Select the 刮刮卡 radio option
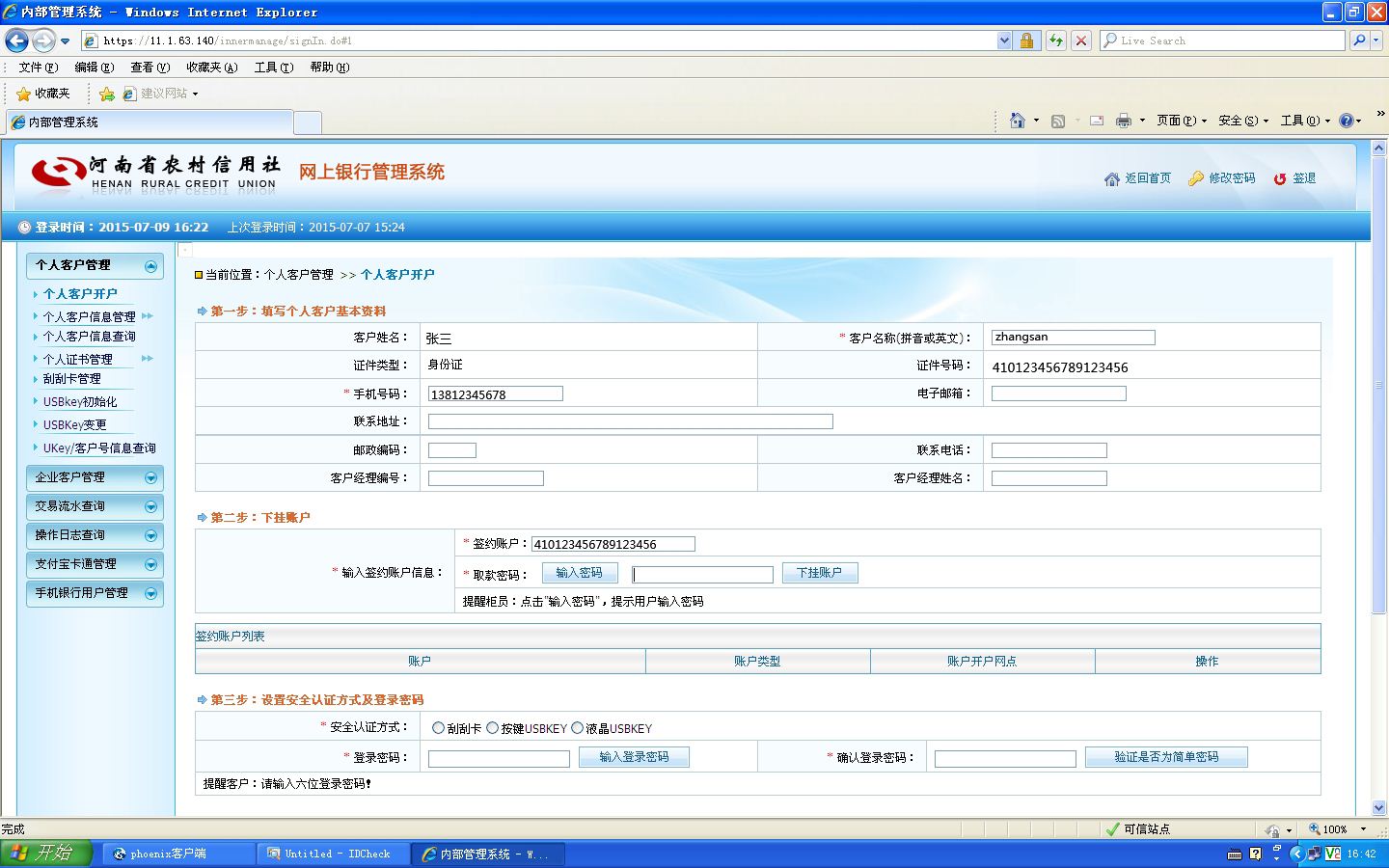Viewport: 1389px width, 868px height. (x=439, y=728)
